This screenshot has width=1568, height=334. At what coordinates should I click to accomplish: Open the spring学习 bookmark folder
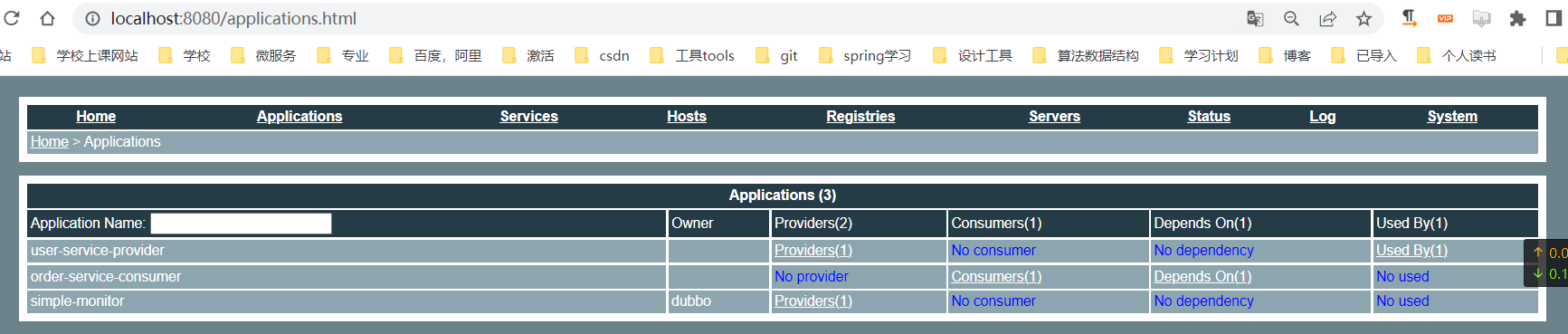pos(865,55)
